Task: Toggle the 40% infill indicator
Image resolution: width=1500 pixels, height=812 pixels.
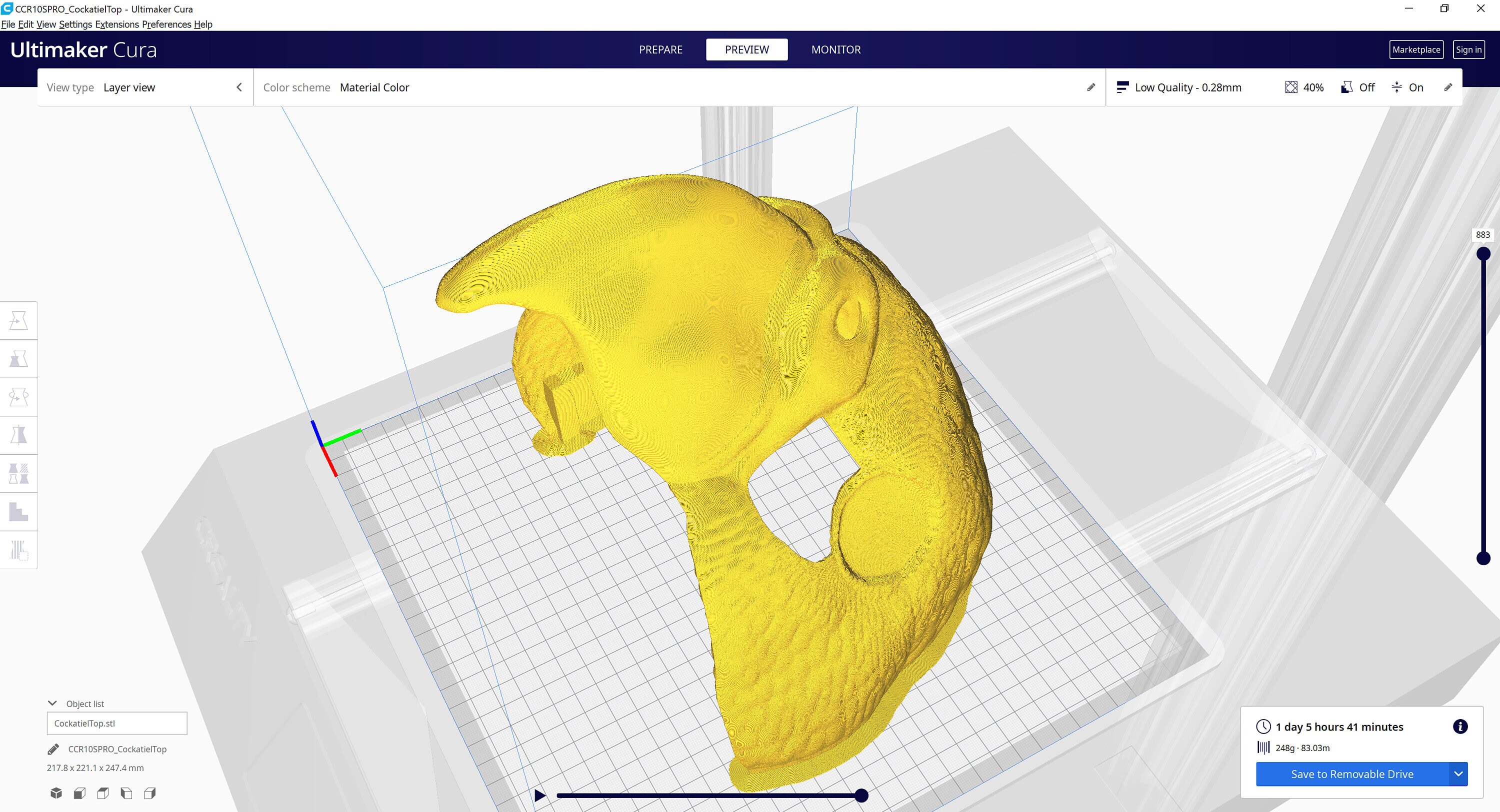Action: point(1304,87)
